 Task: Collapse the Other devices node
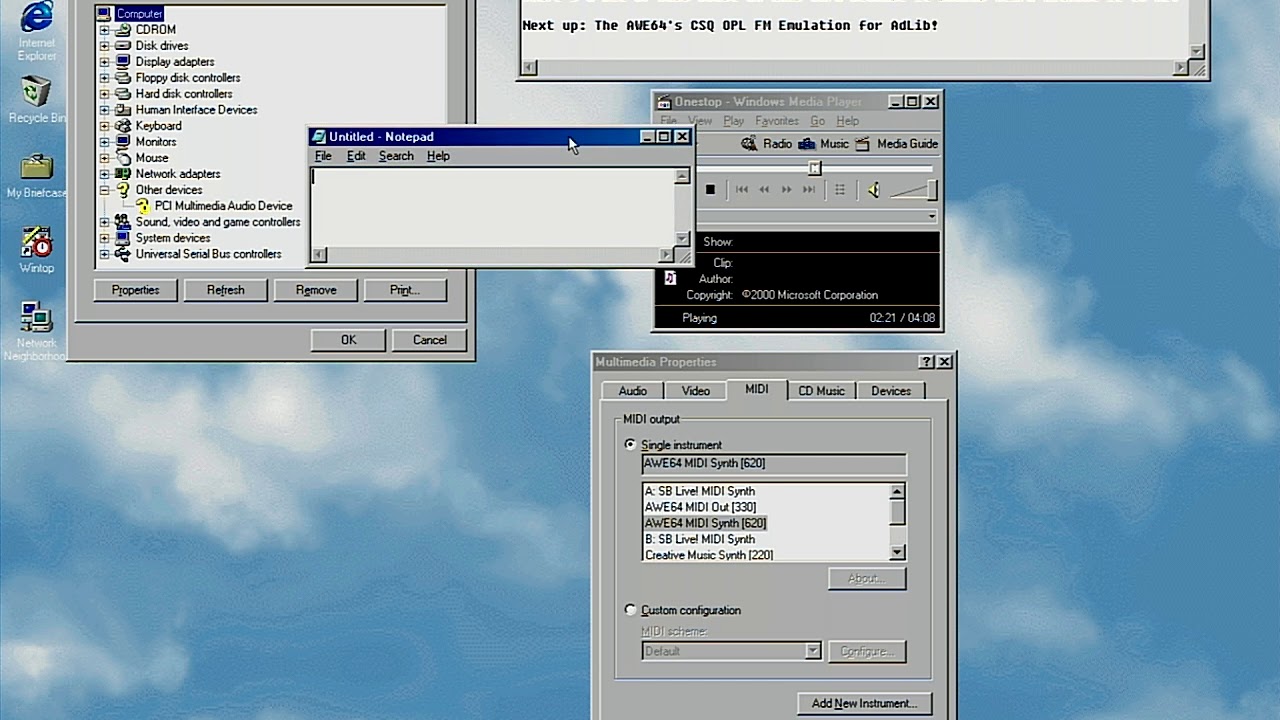coord(104,190)
